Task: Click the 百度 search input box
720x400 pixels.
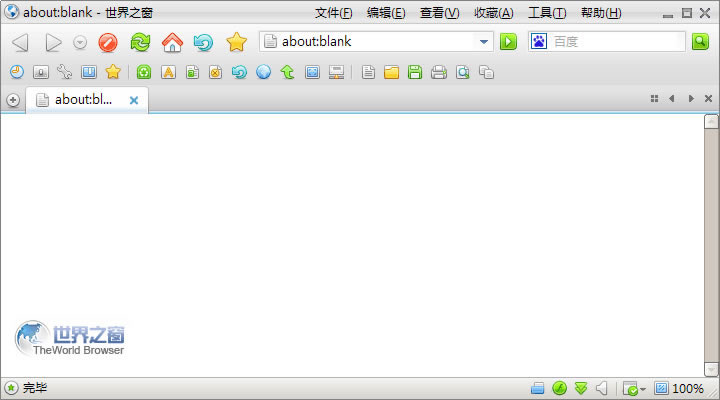Action: 618,42
